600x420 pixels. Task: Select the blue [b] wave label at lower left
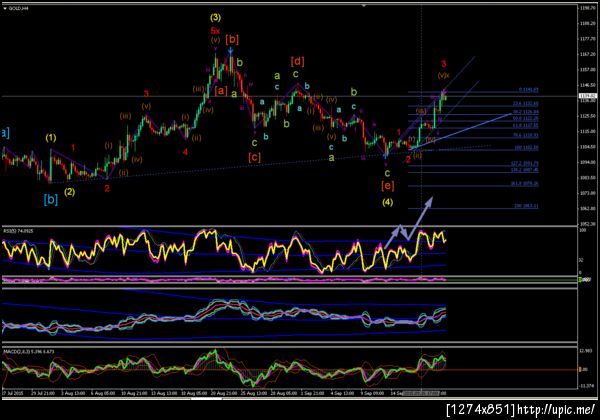point(51,199)
